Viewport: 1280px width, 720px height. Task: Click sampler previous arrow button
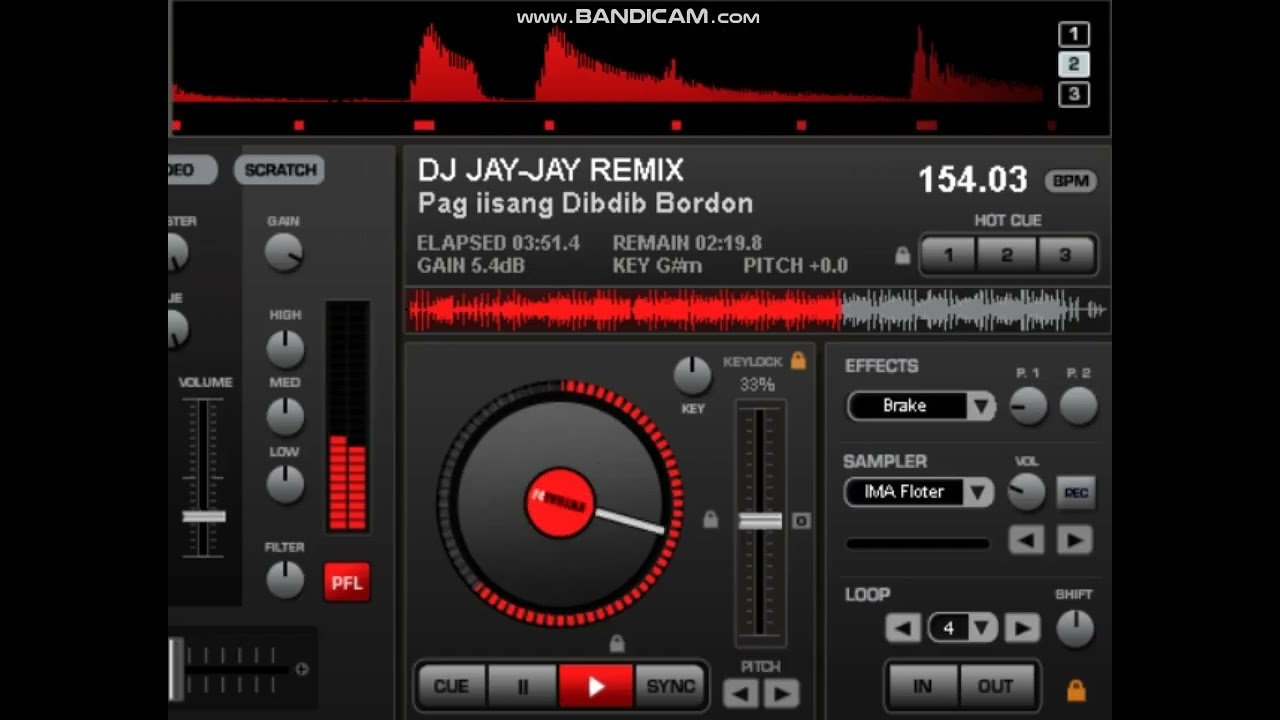pyautogui.click(x=1027, y=540)
